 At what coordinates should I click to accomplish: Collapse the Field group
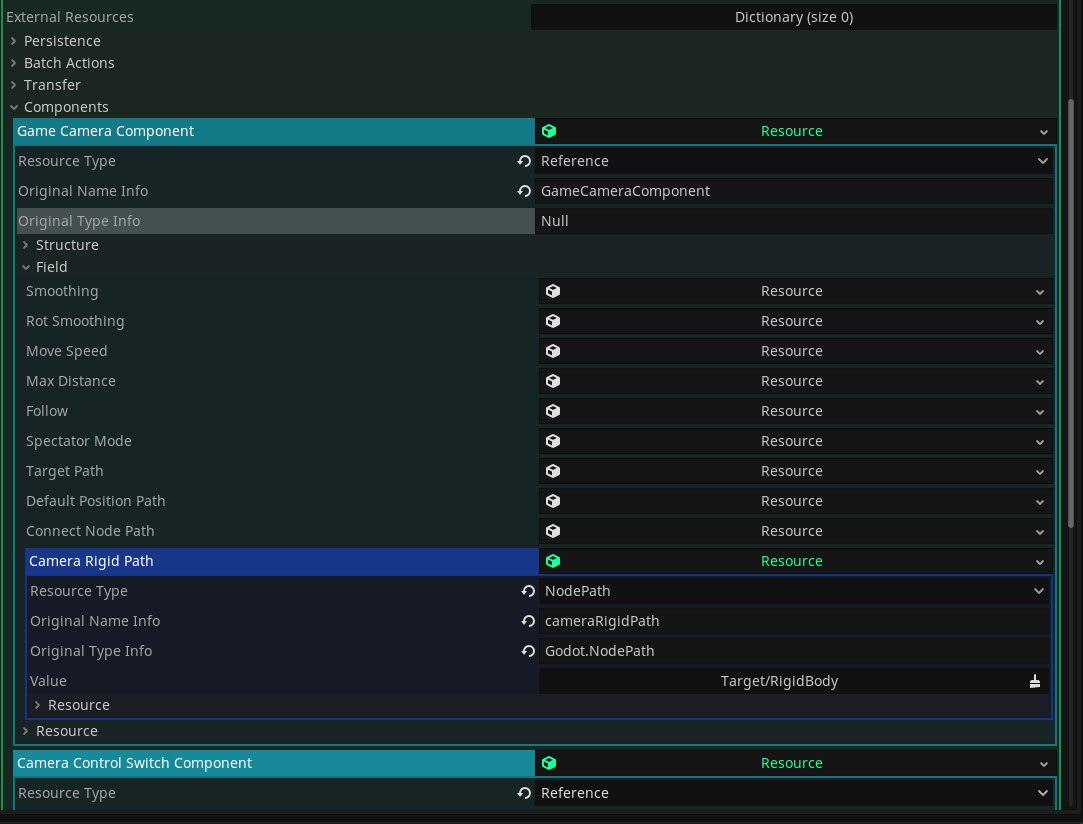pos(26,267)
